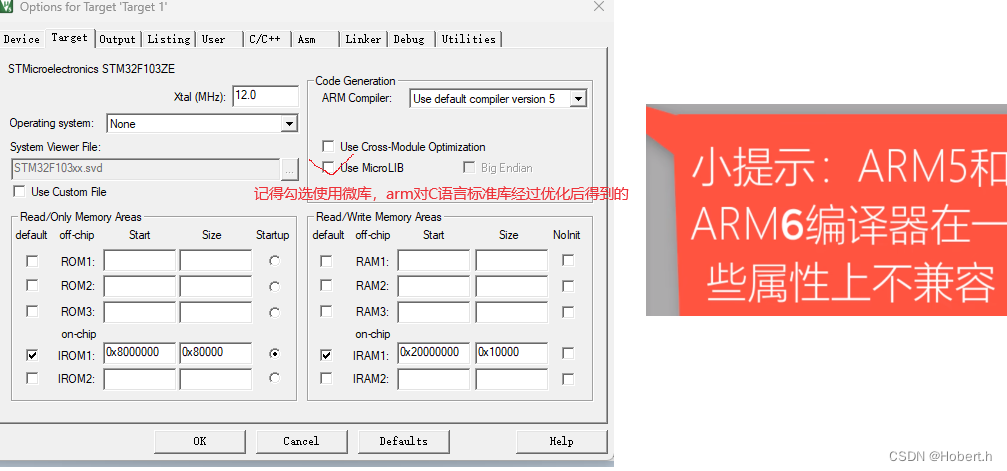Click the IRAM2 Start address field
Viewport: 1007px width, 471px height.
434,378
